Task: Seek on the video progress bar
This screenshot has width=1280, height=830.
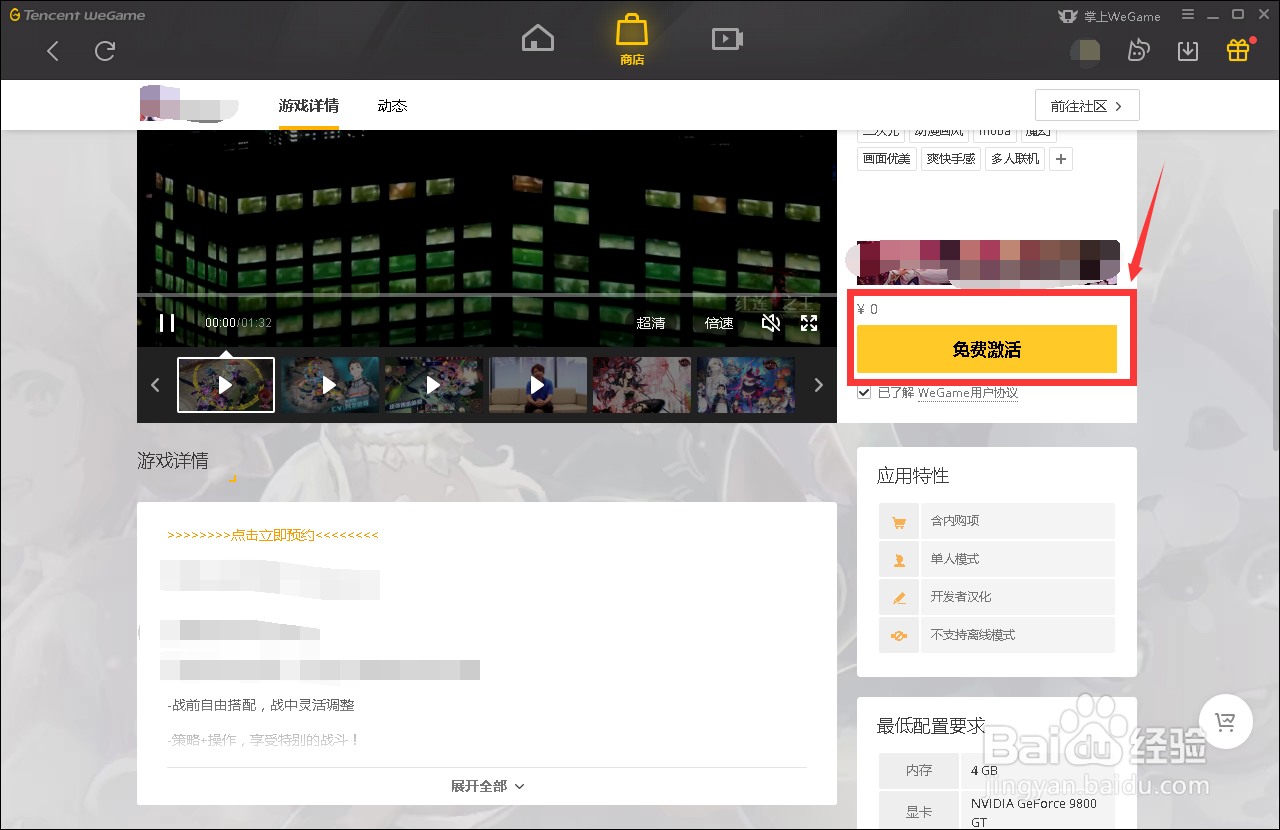Action: (487, 295)
